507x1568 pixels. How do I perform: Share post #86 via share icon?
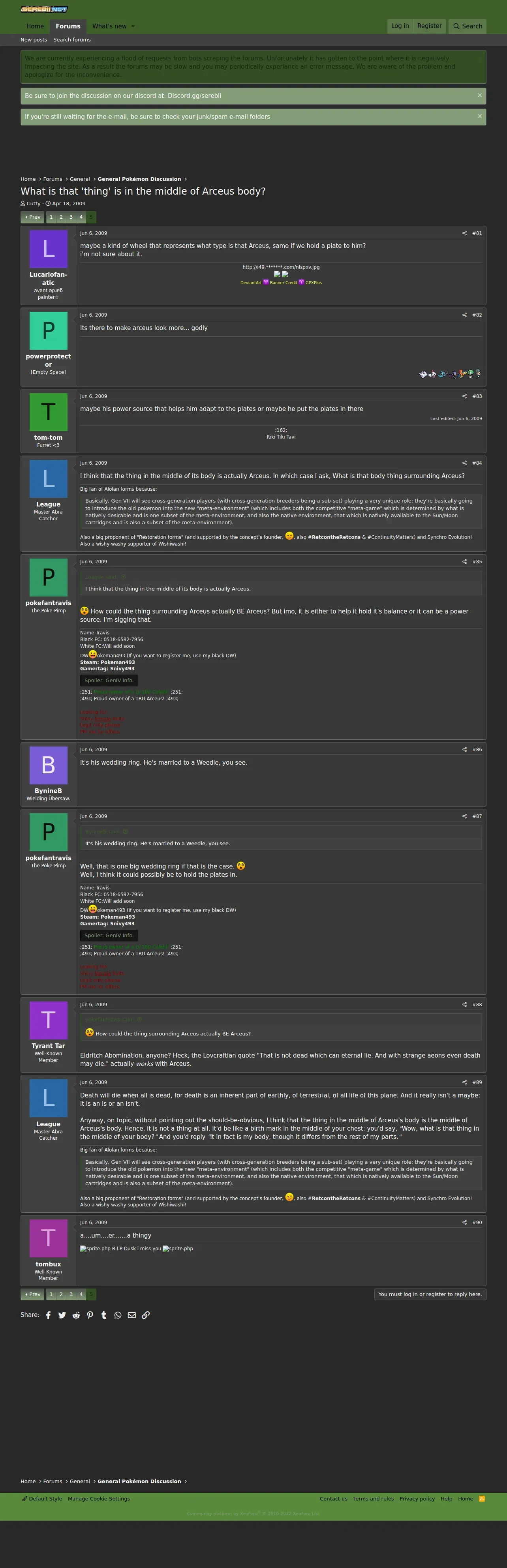coord(464,749)
